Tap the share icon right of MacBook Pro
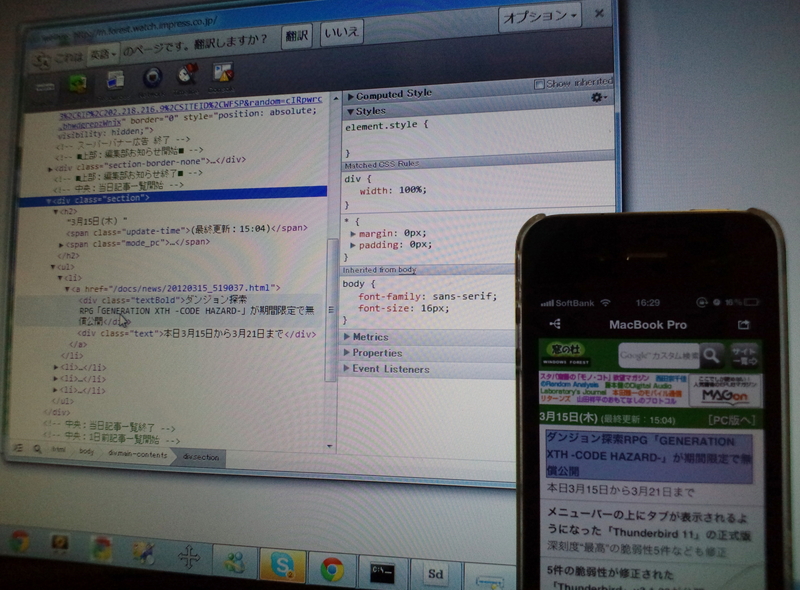 coord(743,324)
